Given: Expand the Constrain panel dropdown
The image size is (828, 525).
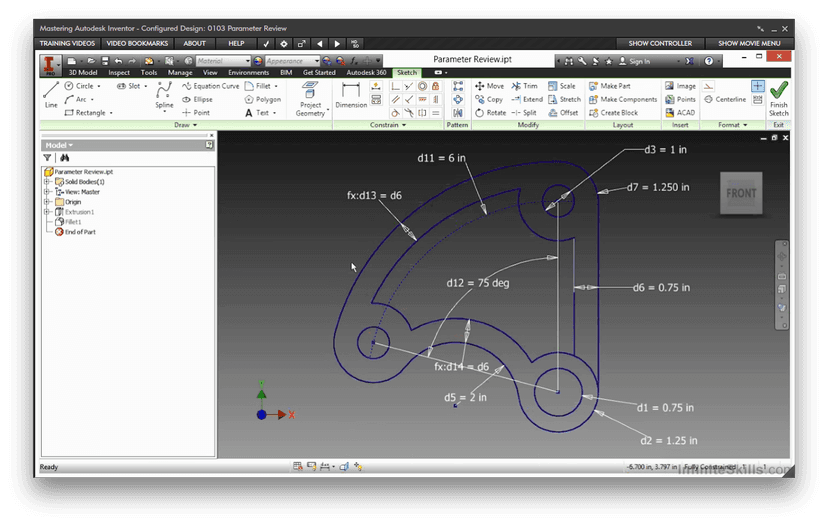Looking at the screenshot, I should point(388,125).
